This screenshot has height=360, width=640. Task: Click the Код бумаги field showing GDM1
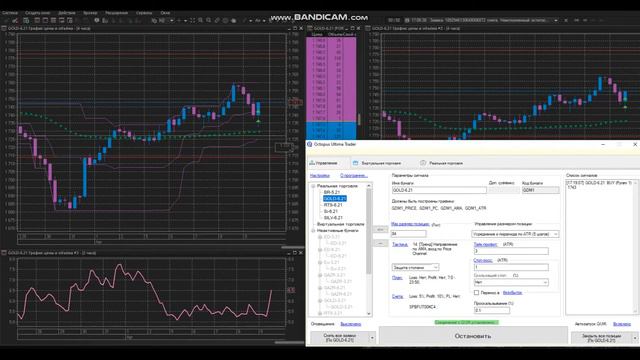540,190
